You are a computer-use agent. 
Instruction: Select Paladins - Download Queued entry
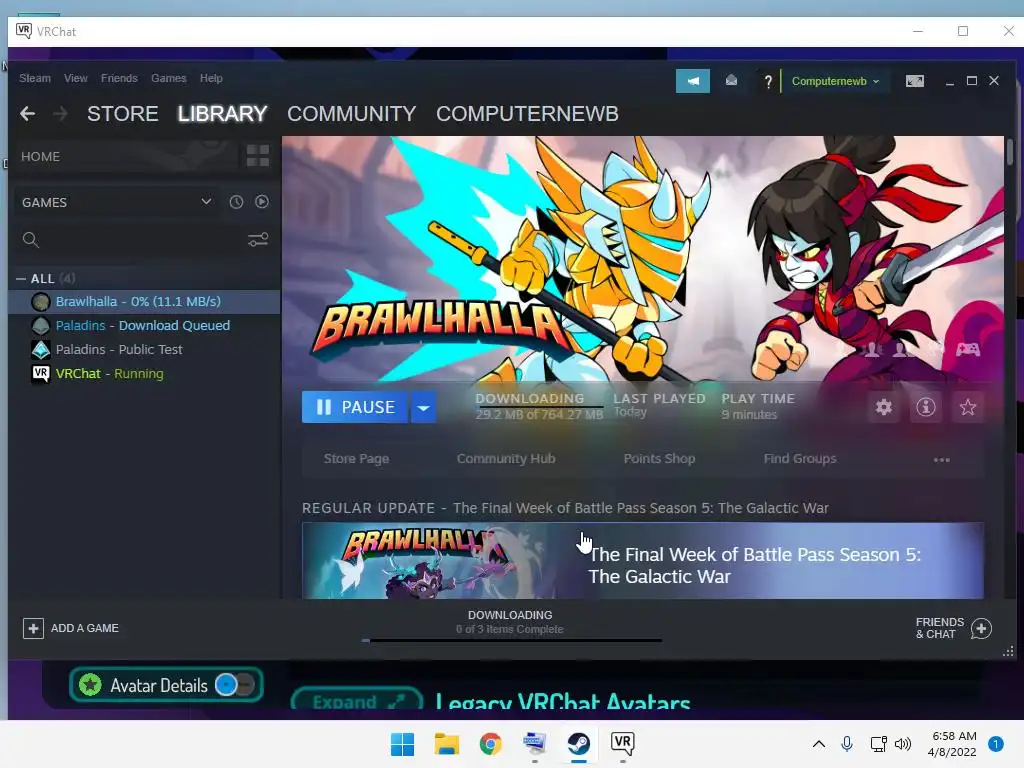point(144,325)
